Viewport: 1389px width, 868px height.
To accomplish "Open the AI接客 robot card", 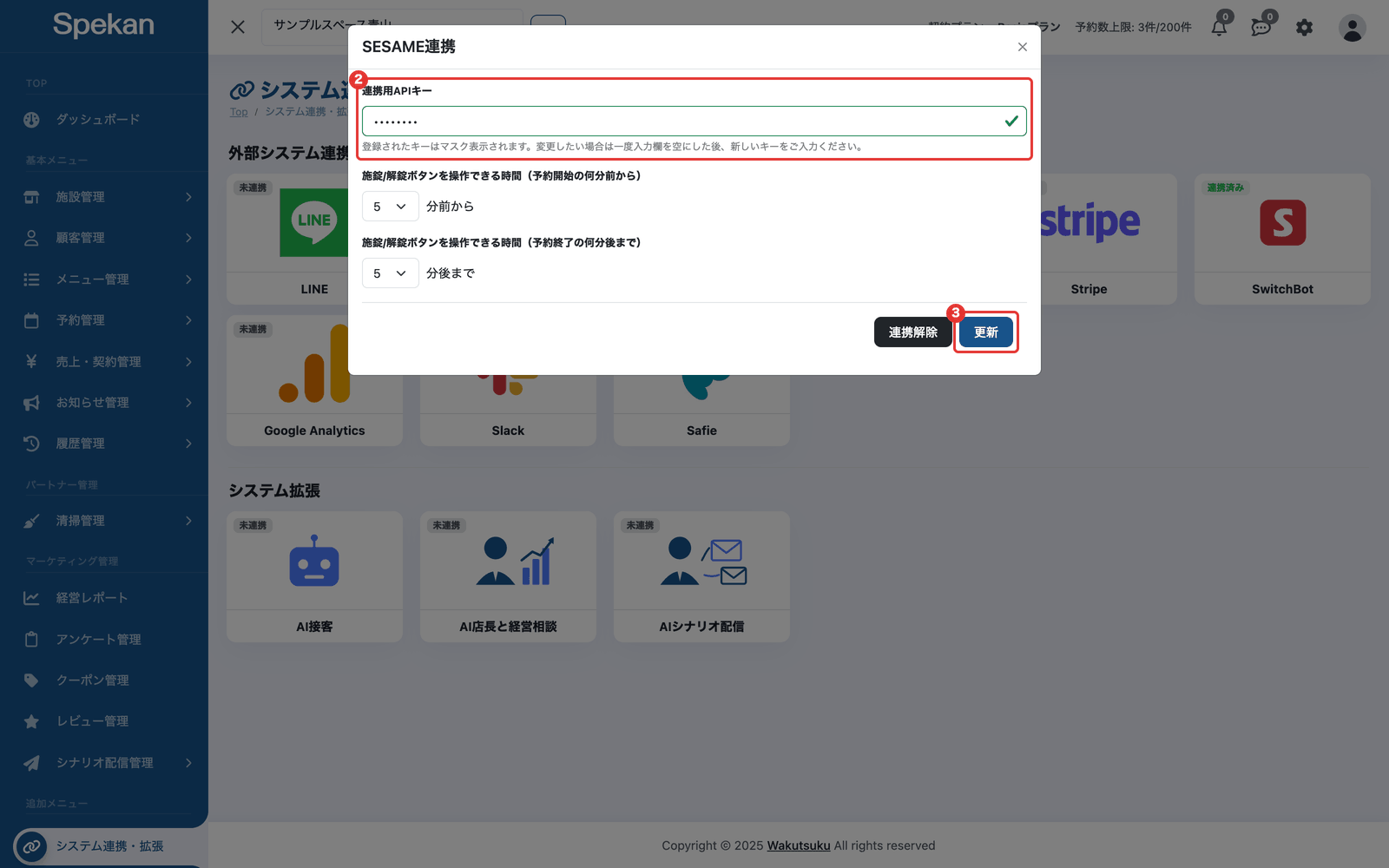I will coord(314,577).
